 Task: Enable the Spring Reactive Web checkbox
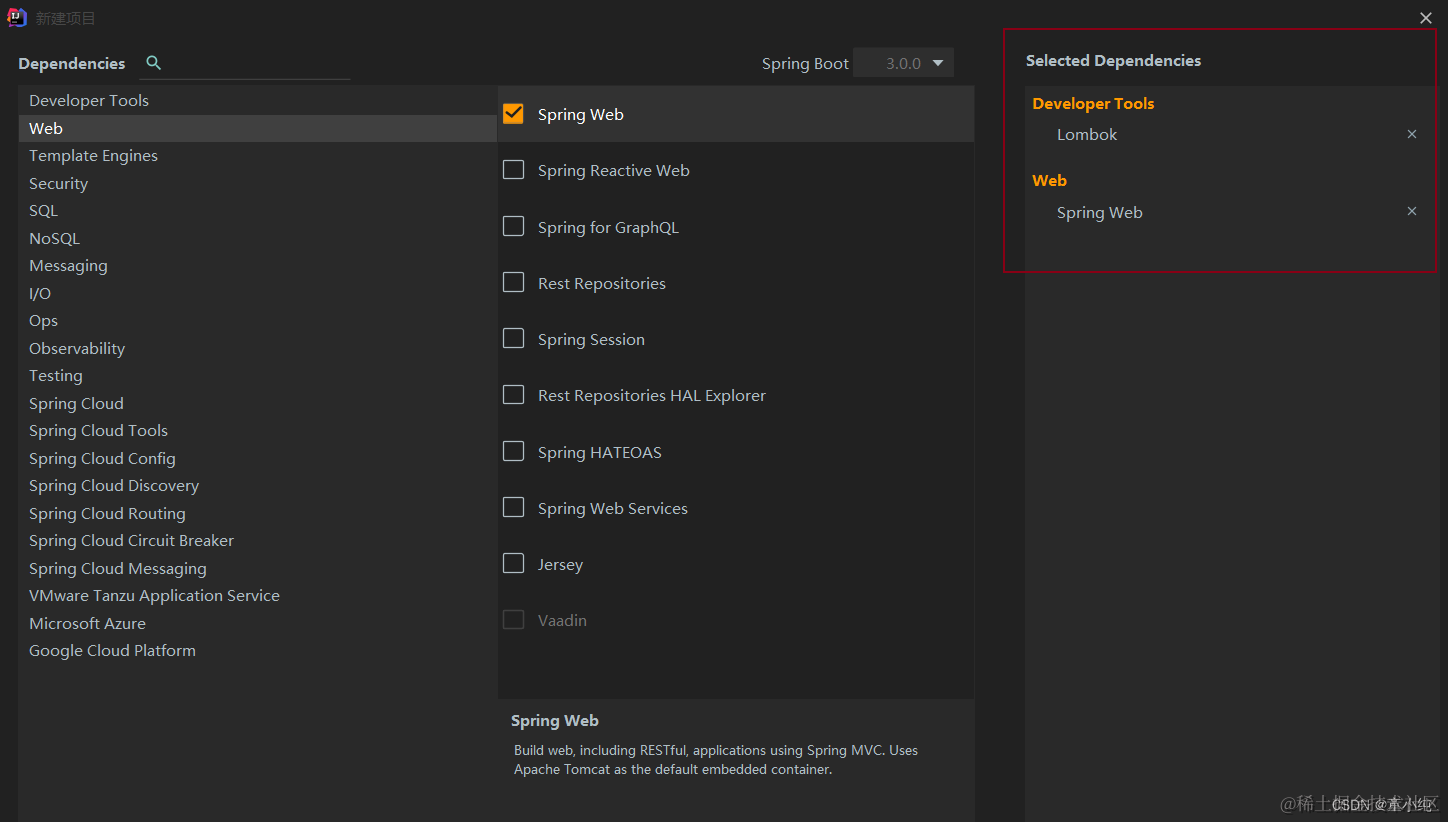(514, 170)
